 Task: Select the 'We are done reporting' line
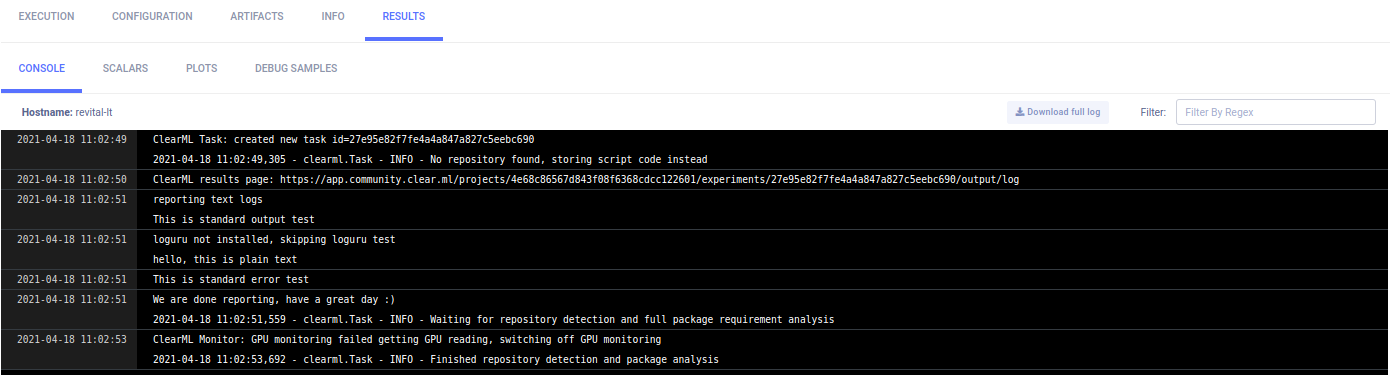tap(274, 300)
